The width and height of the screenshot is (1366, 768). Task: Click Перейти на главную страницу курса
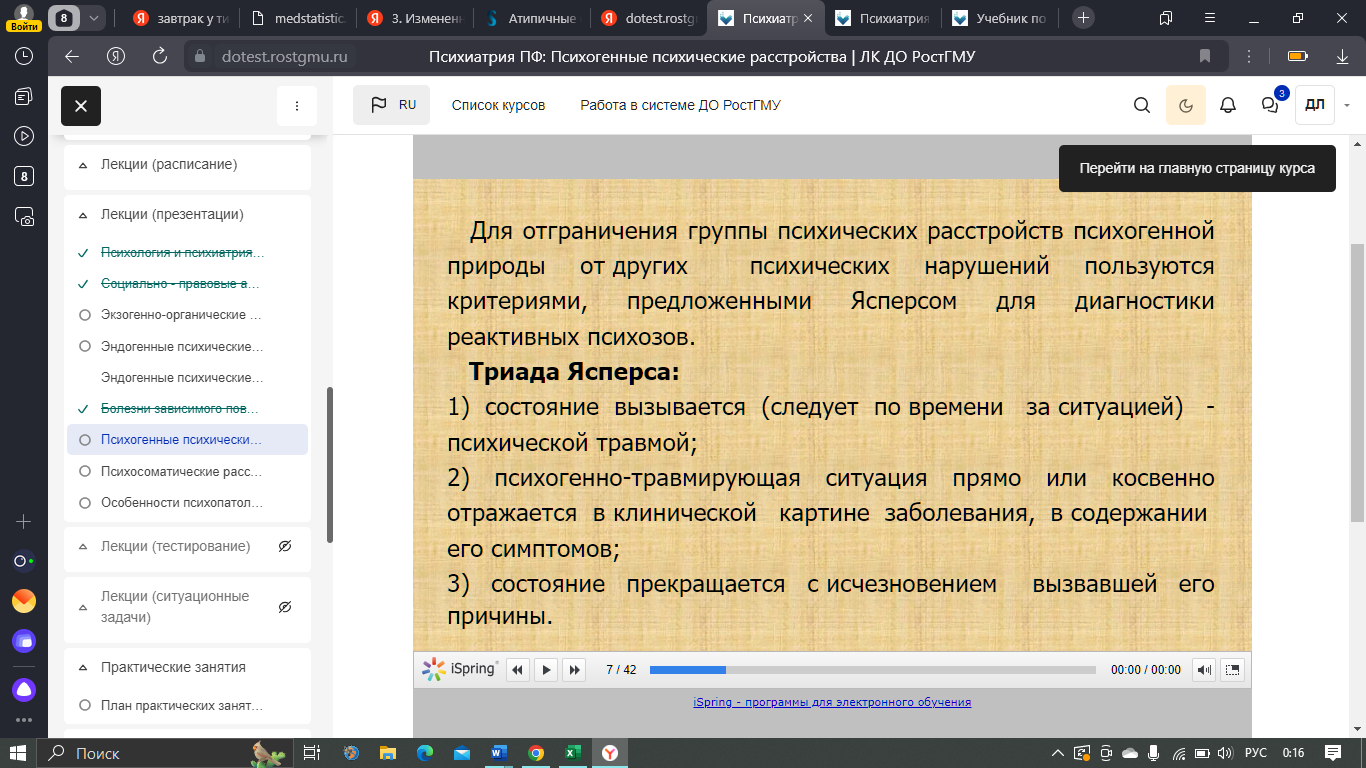tap(1197, 169)
